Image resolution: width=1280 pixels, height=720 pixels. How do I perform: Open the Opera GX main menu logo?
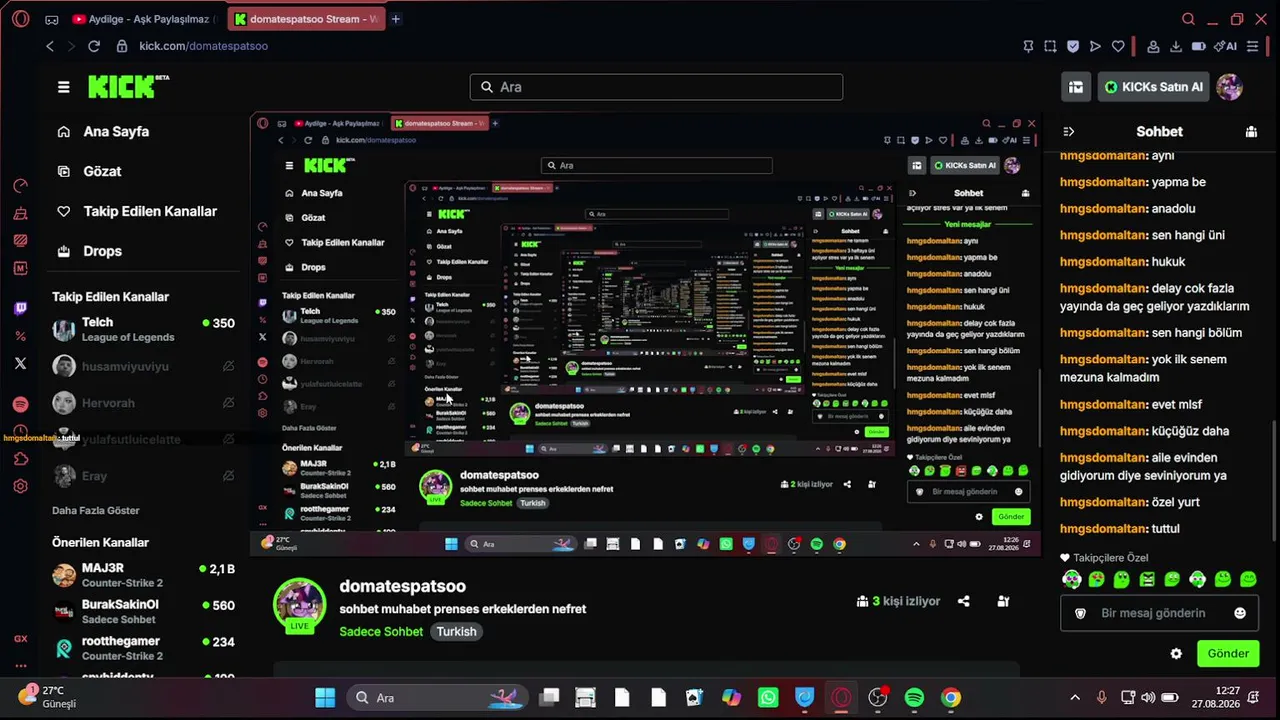pyautogui.click(x=20, y=19)
